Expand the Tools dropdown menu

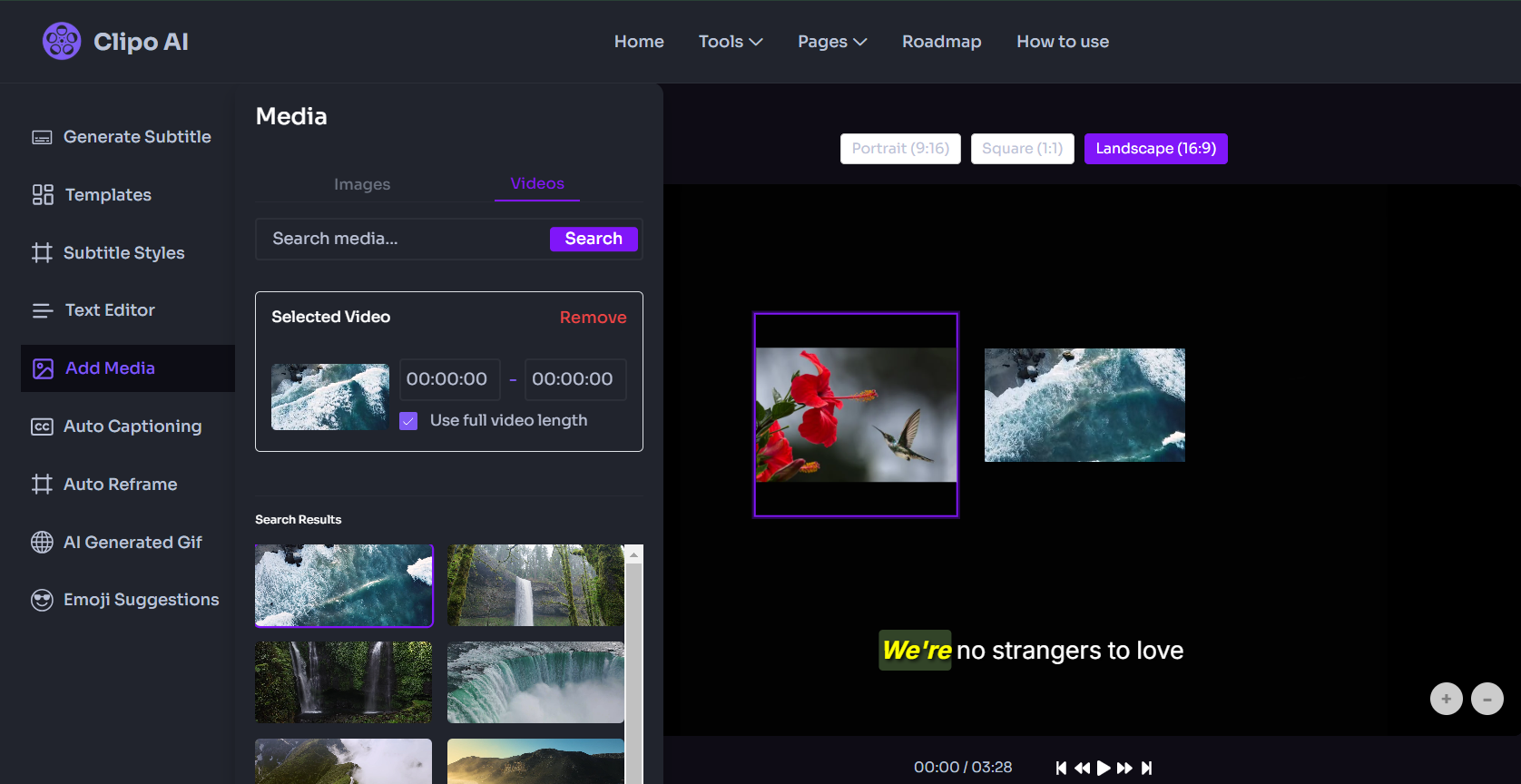click(x=731, y=42)
